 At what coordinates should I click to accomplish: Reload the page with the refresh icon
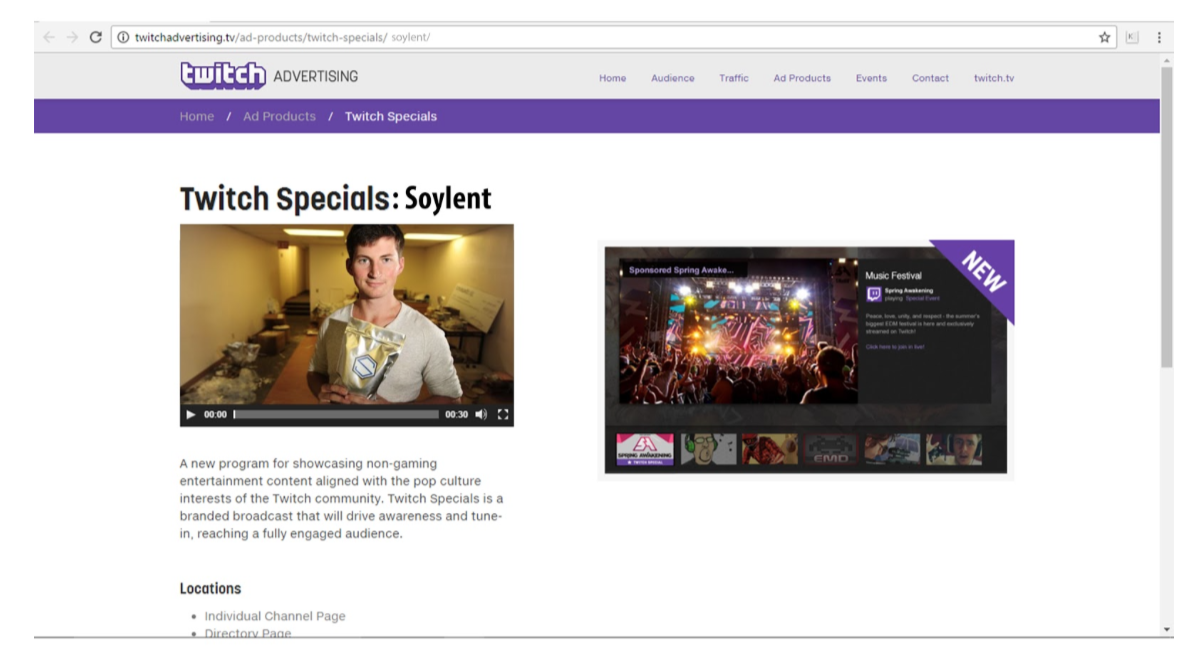(x=96, y=37)
